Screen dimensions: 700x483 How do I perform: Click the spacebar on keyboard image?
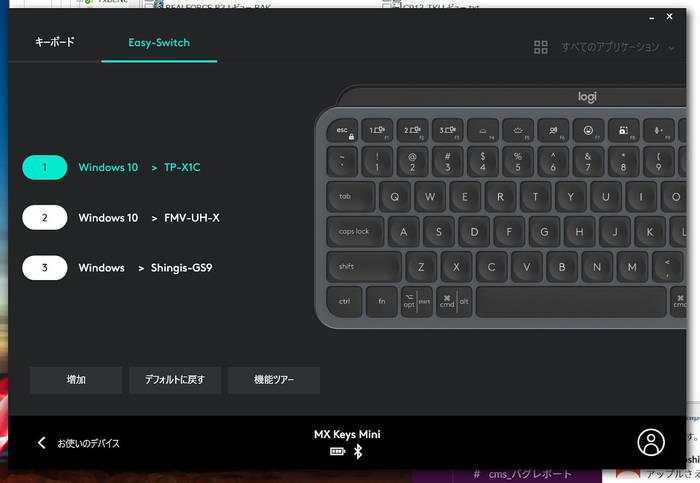coord(571,302)
